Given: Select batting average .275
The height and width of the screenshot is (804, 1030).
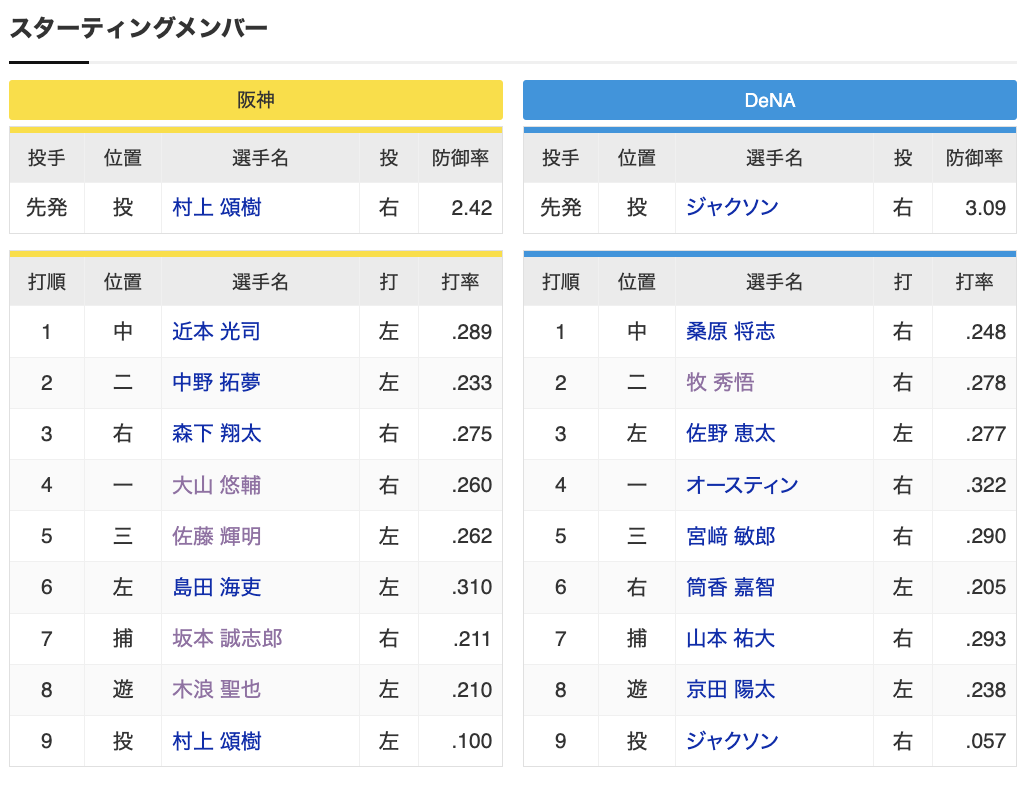Looking at the screenshot, I should click(x=472, y=434).
